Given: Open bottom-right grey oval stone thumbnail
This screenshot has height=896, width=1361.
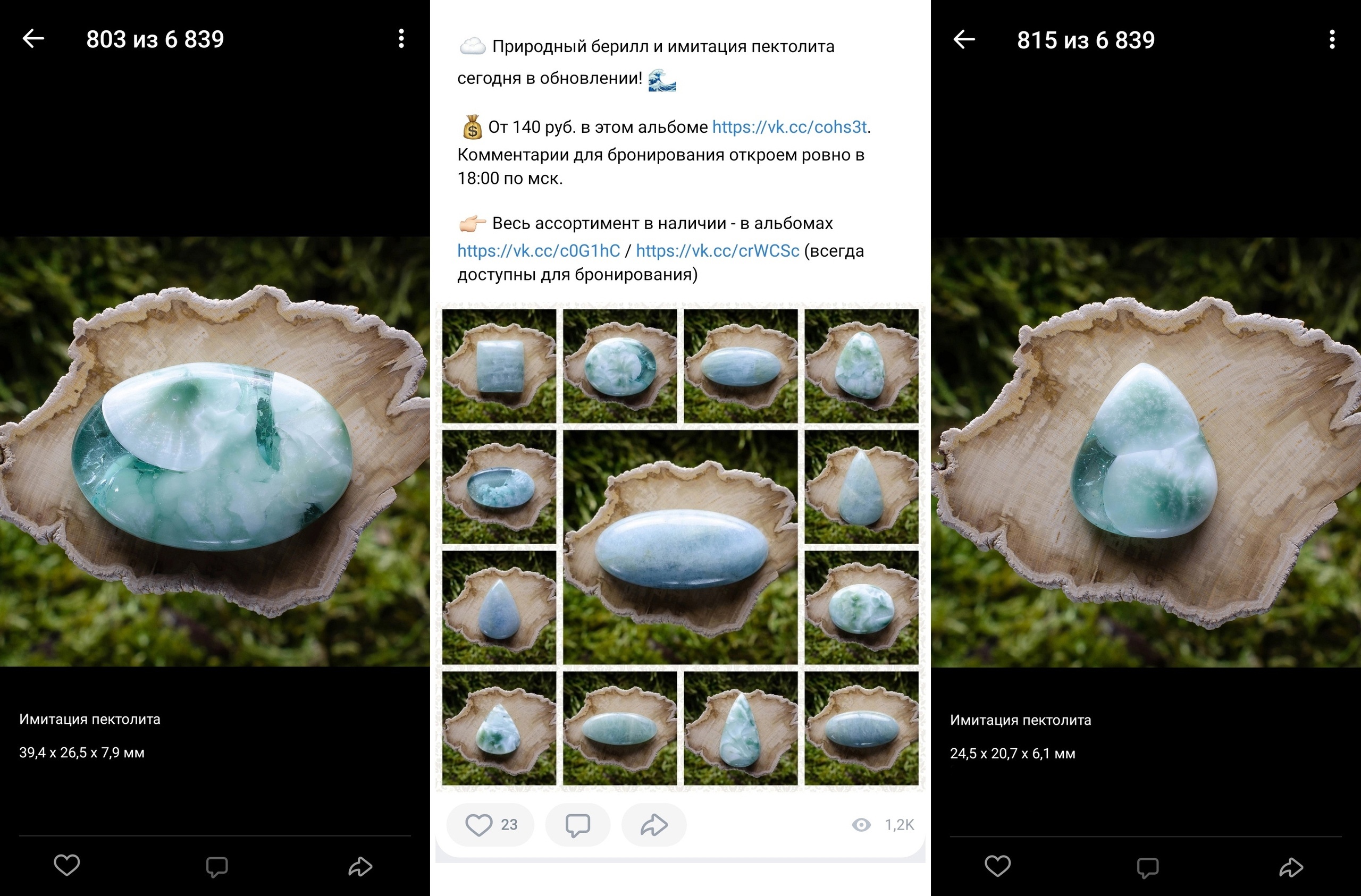Looking at the screenshot, I should (861, 729).
